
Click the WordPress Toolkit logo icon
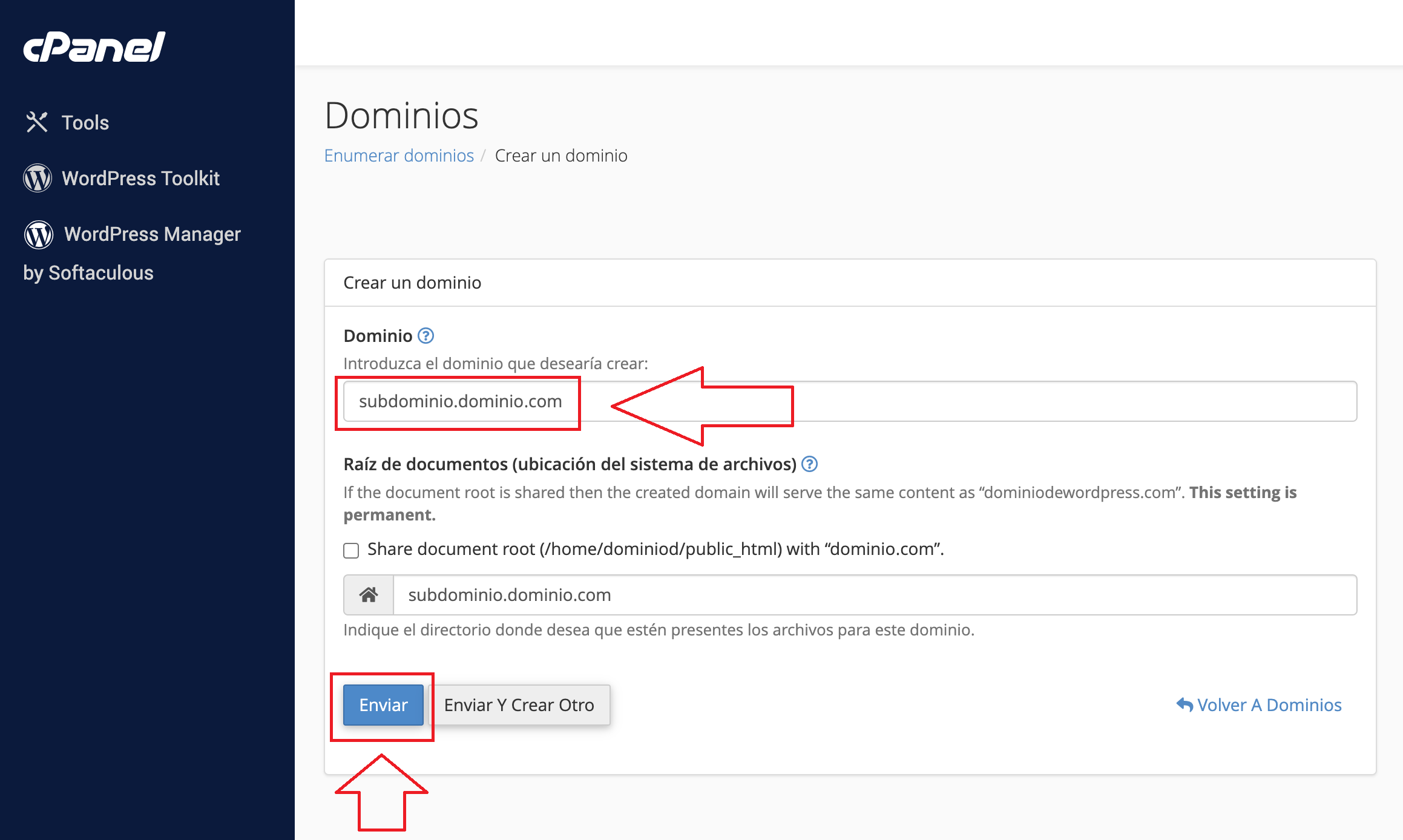point(38,178)
